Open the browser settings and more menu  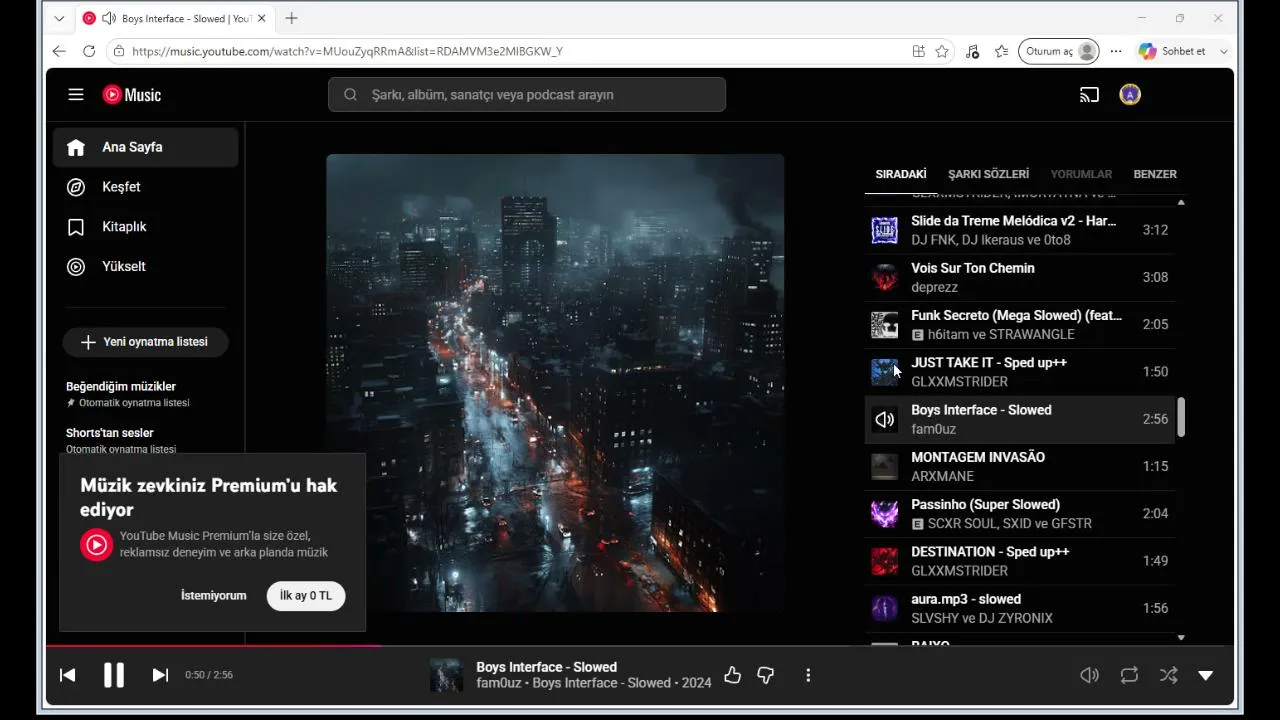pos(1116,51)
